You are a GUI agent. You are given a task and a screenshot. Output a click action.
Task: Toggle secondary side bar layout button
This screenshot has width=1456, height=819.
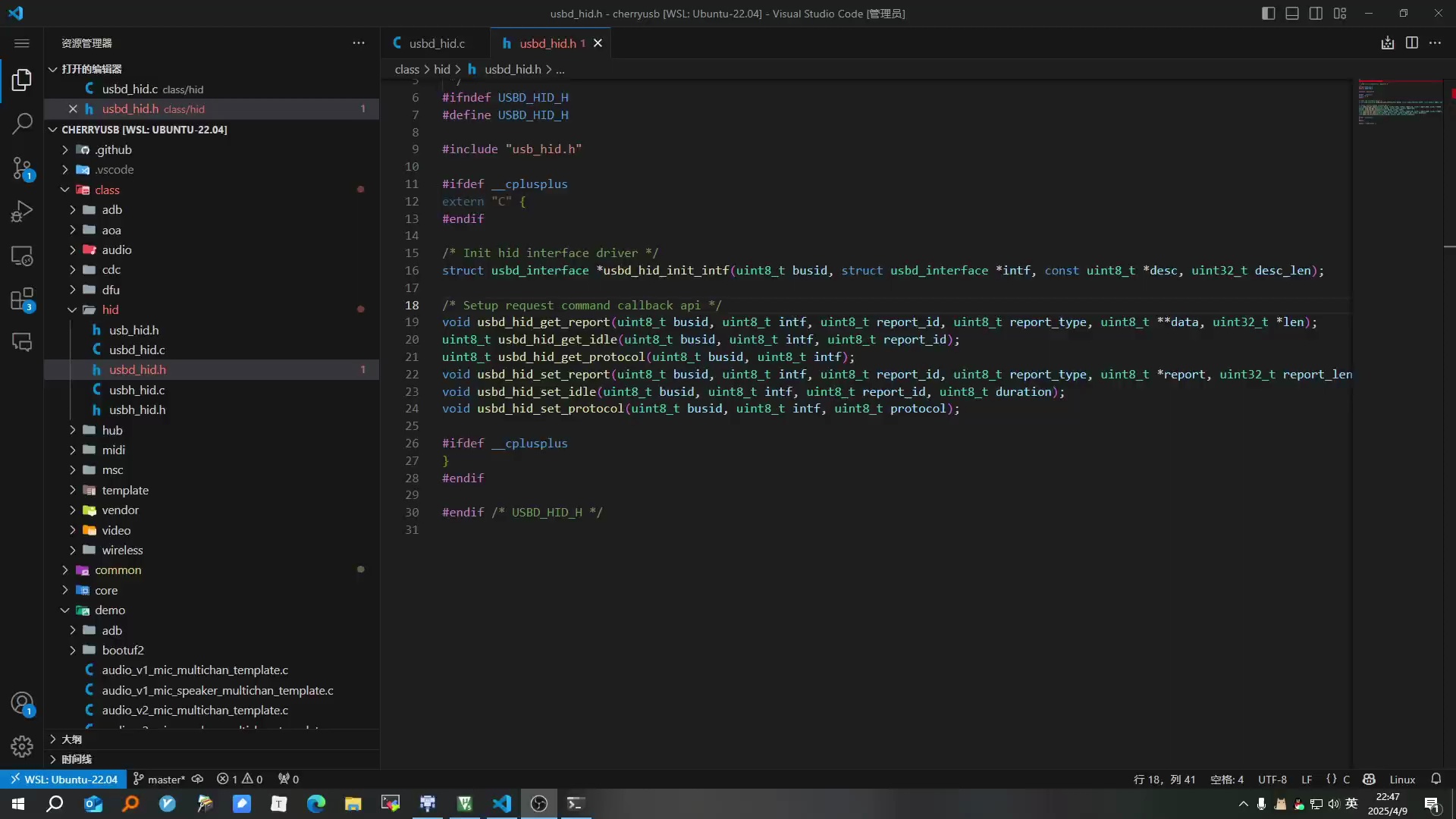(x=1316, y=14)
